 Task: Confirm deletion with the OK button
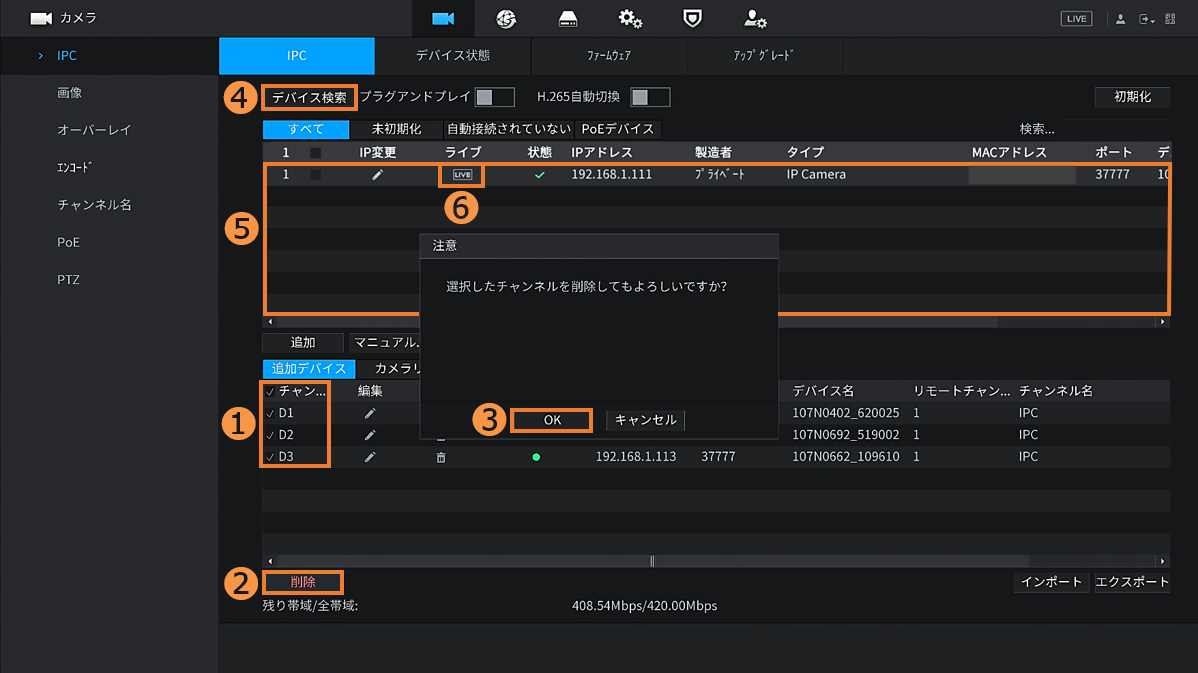tap(552, 420)
